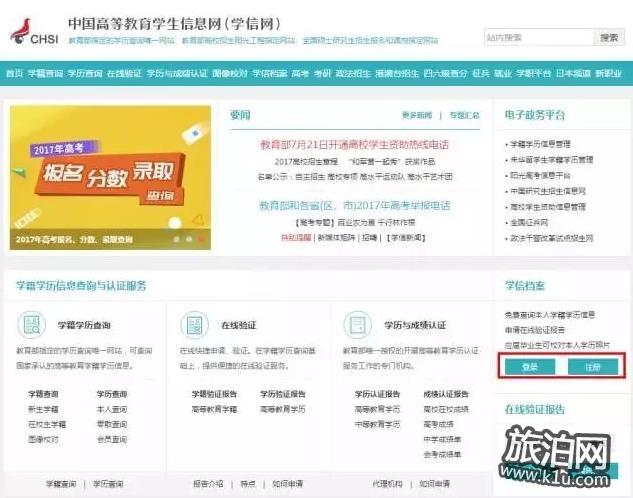Open the 新媒体矩阵 link
633x498 pixels.
click(336, 238)
